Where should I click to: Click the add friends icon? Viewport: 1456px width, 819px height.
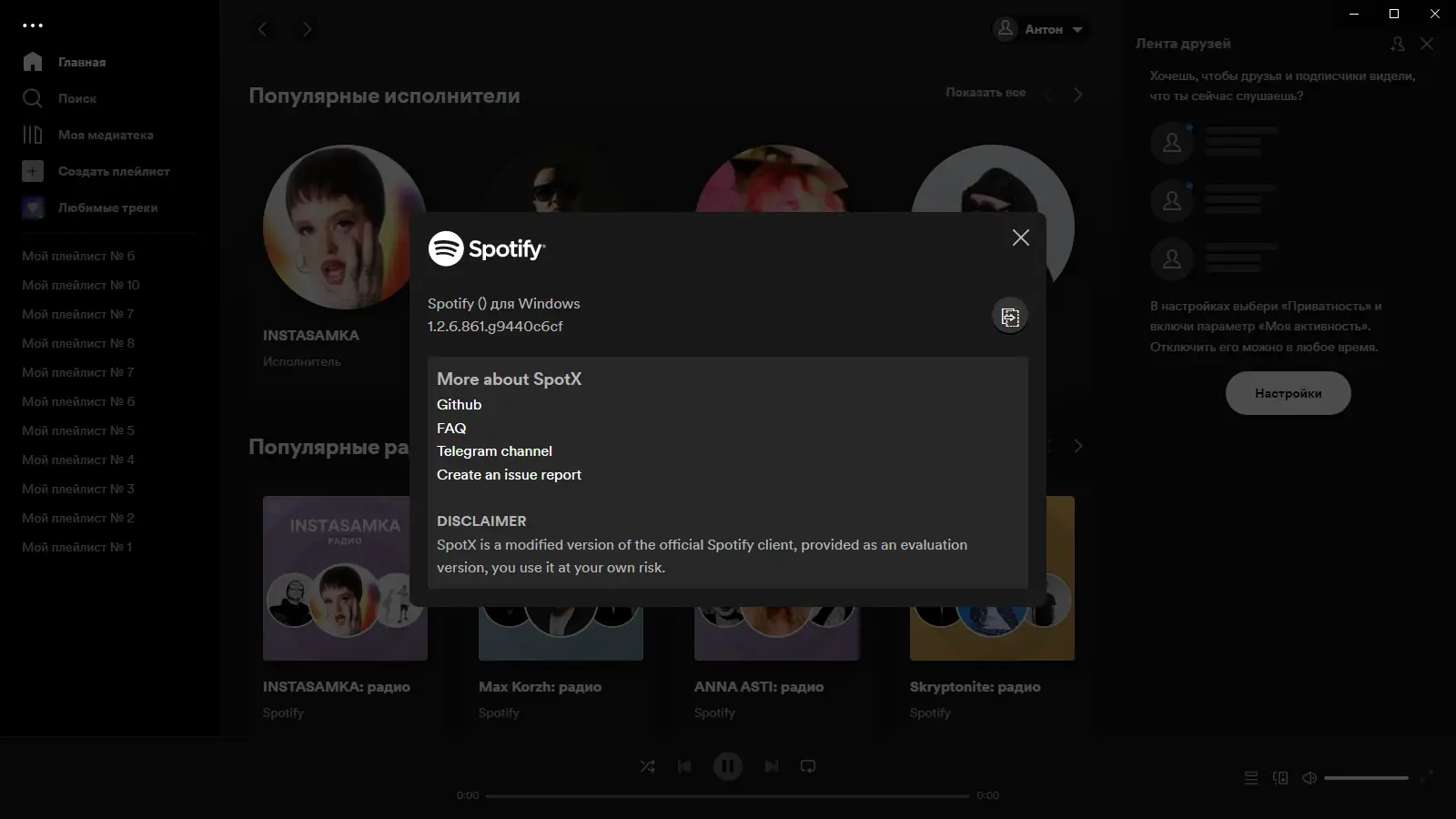1395,43
